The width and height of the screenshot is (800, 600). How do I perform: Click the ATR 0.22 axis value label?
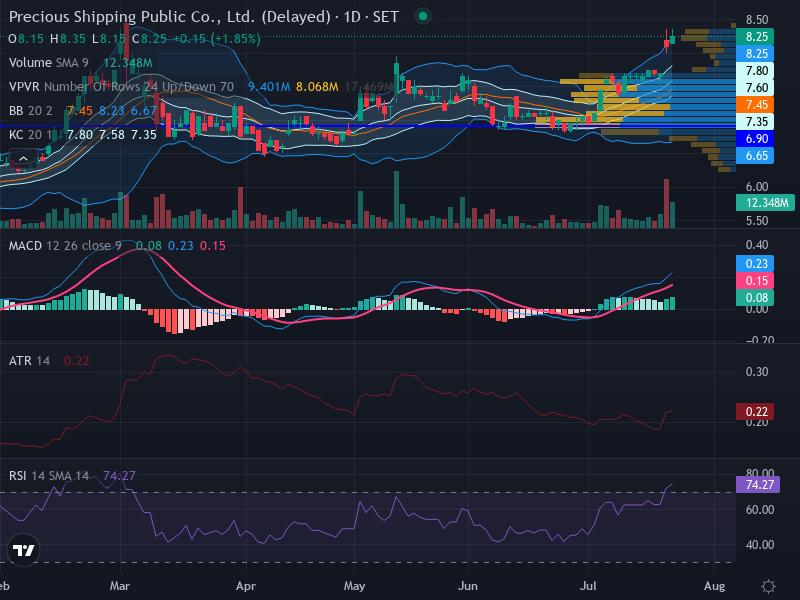coord(755,412)
